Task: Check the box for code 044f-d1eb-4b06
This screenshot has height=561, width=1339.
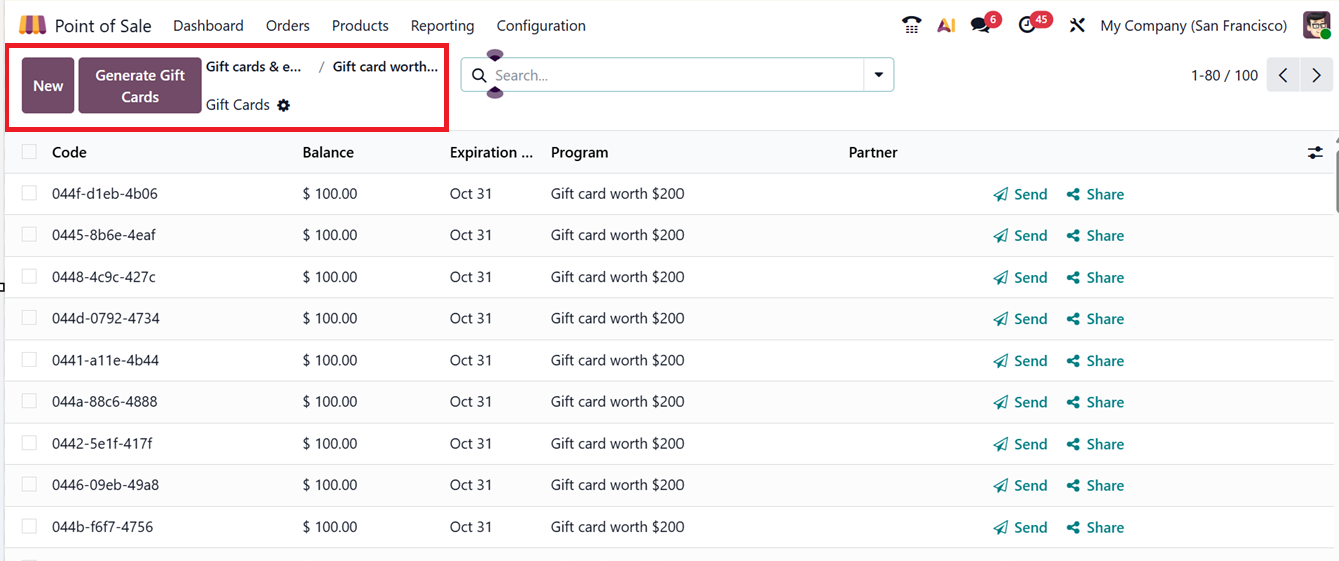Action: [x=29, y=193]
